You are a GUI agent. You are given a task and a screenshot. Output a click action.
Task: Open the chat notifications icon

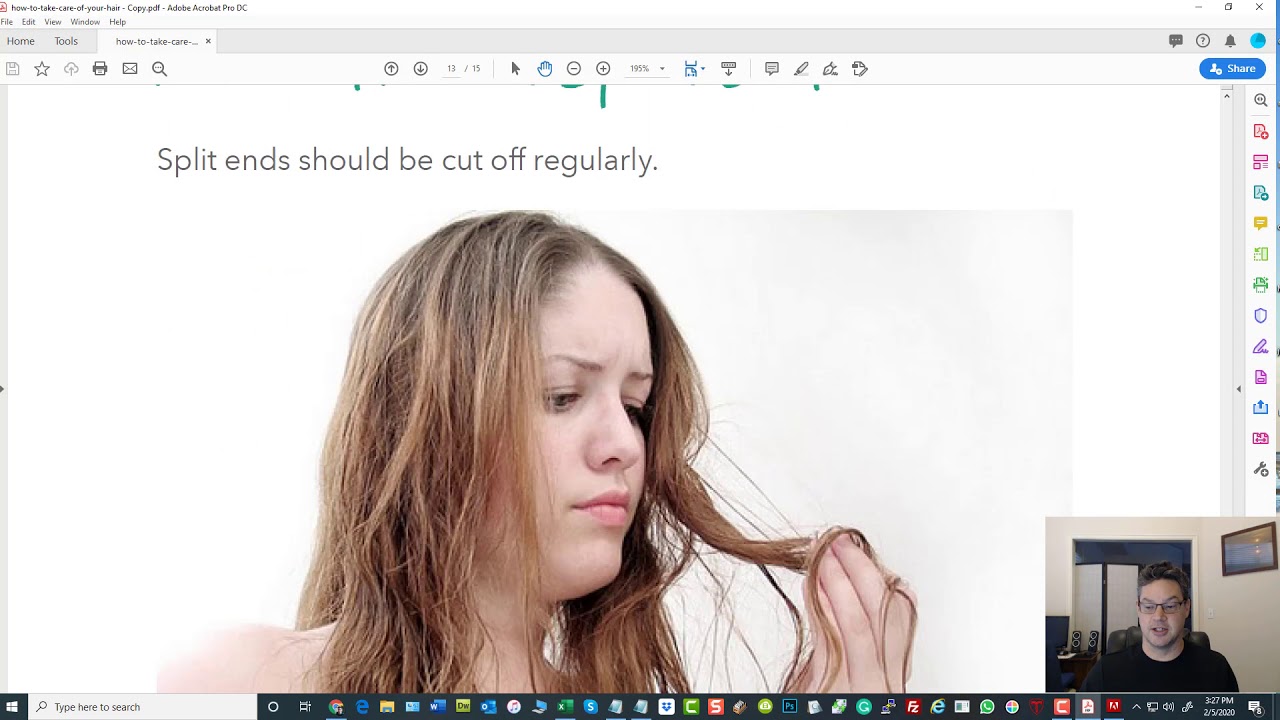point(1176,41)
